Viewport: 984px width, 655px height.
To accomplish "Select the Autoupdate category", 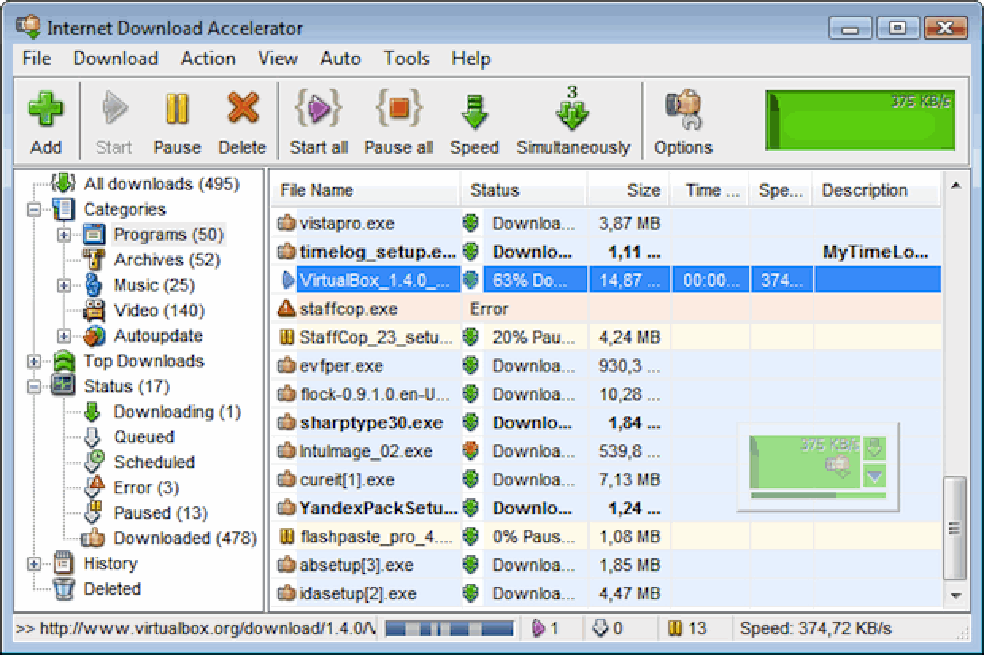I will pyautogui.click(x=158, y=336).
